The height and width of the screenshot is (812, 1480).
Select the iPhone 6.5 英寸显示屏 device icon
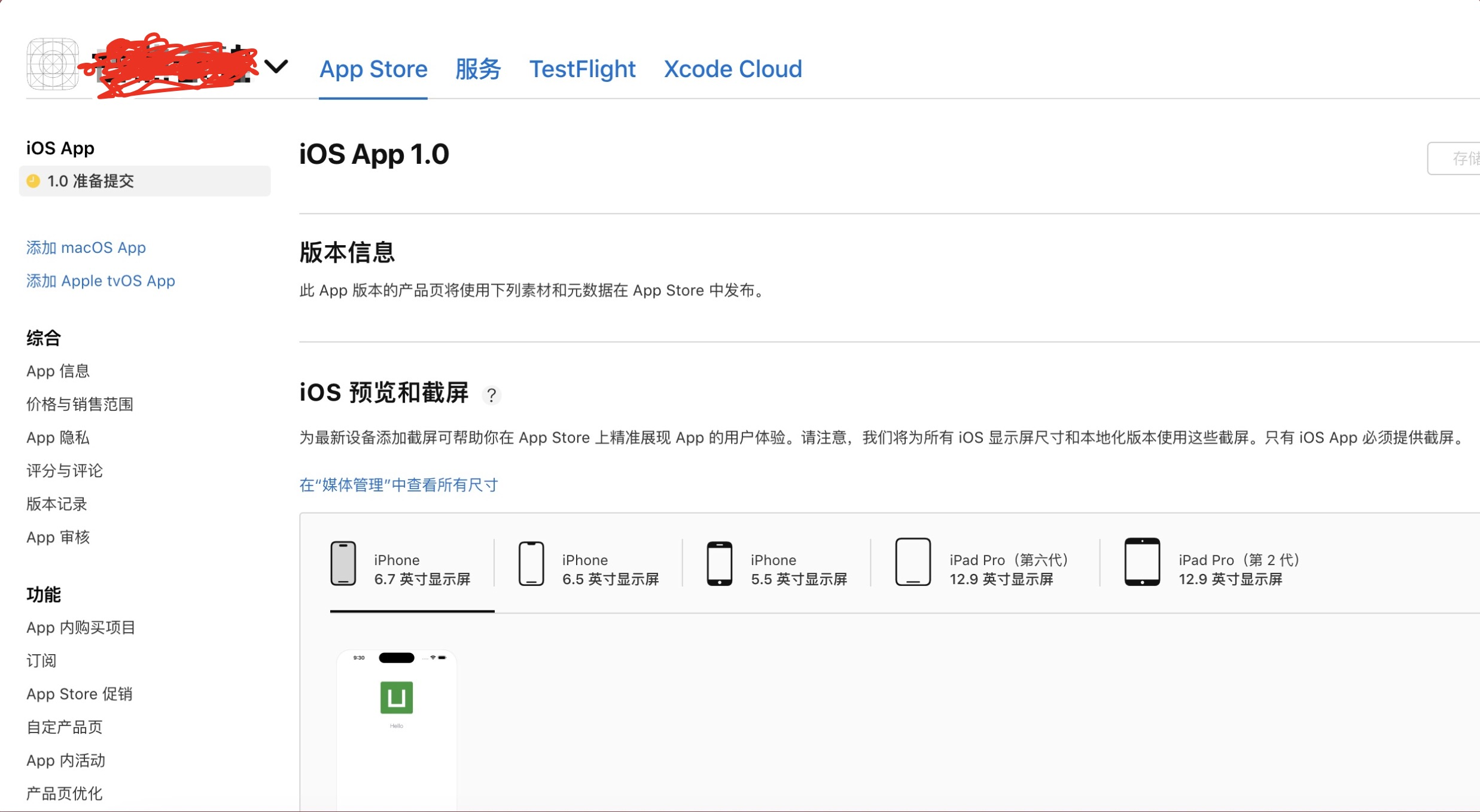coord(531,563)
